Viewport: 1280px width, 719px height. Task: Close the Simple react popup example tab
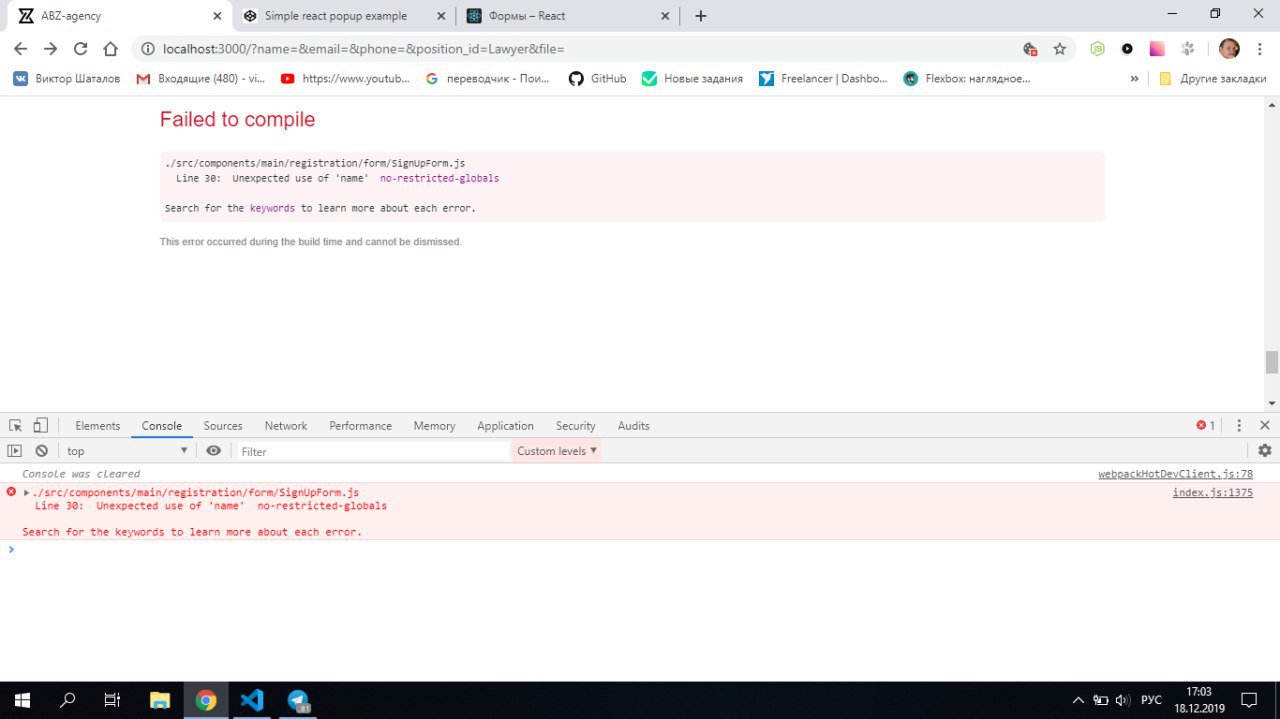click(442, 16)
